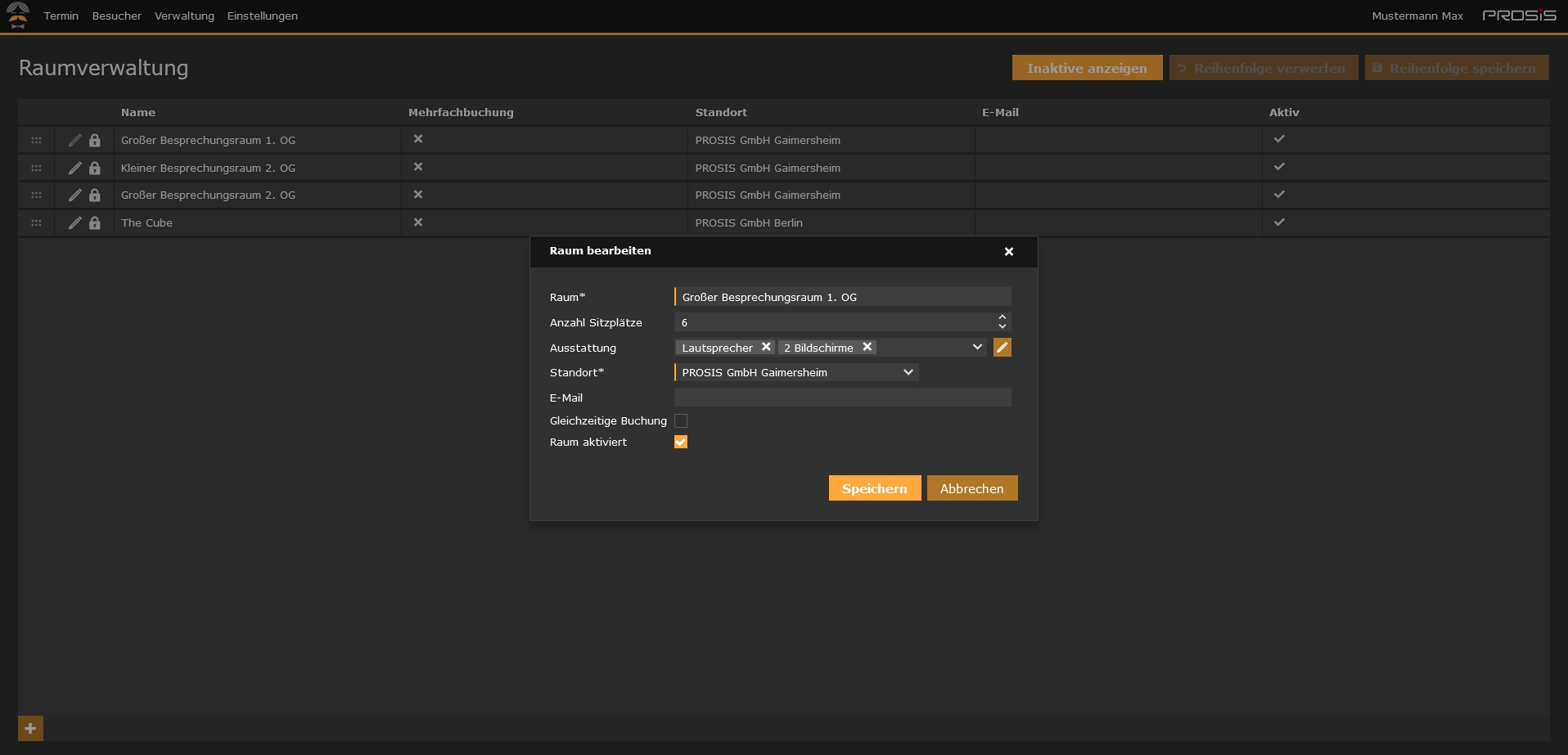Increase Anzahl Sitzplätze with up arrow

point(1002,317)
